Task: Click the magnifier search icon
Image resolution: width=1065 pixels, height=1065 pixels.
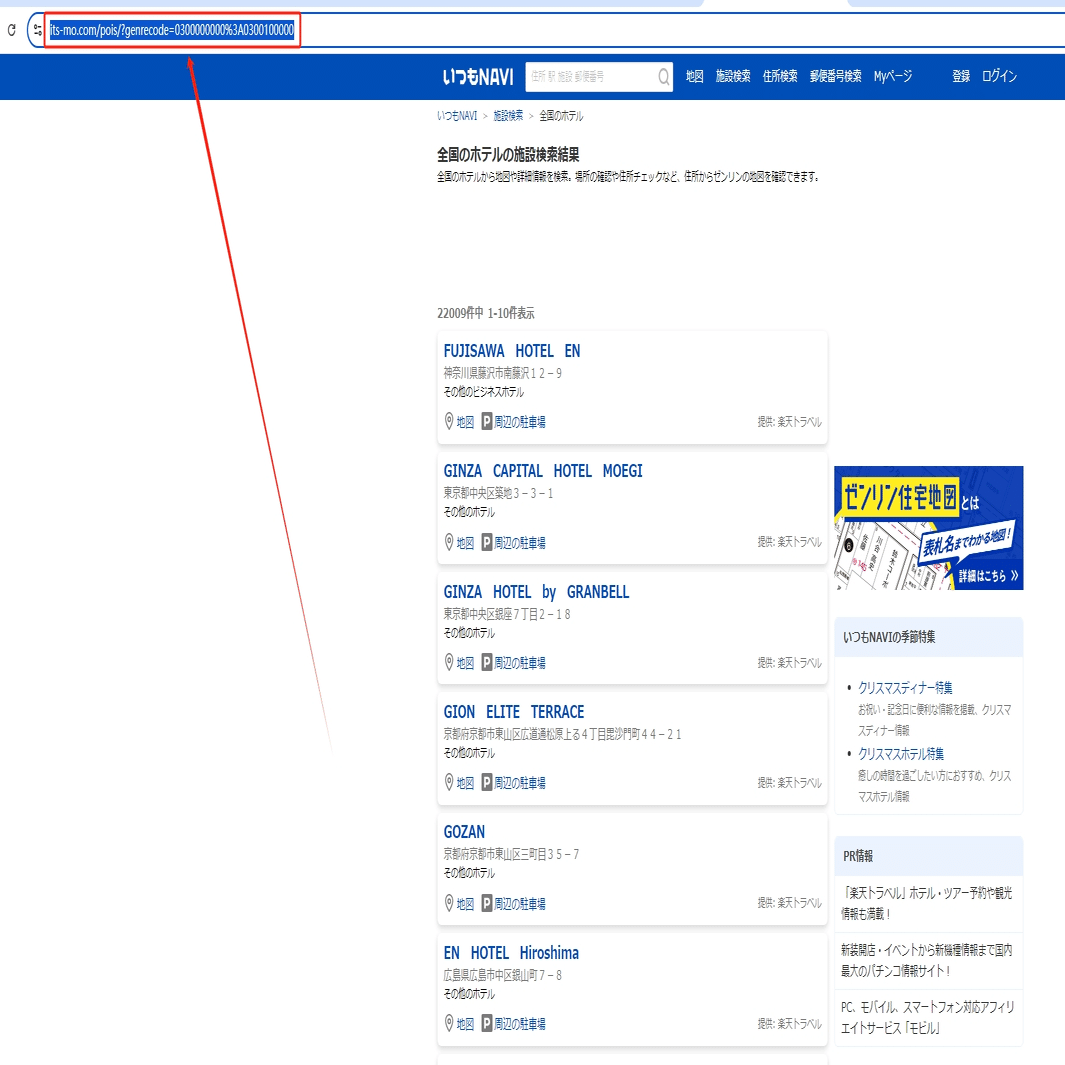Action: click(x=664, y=77)
